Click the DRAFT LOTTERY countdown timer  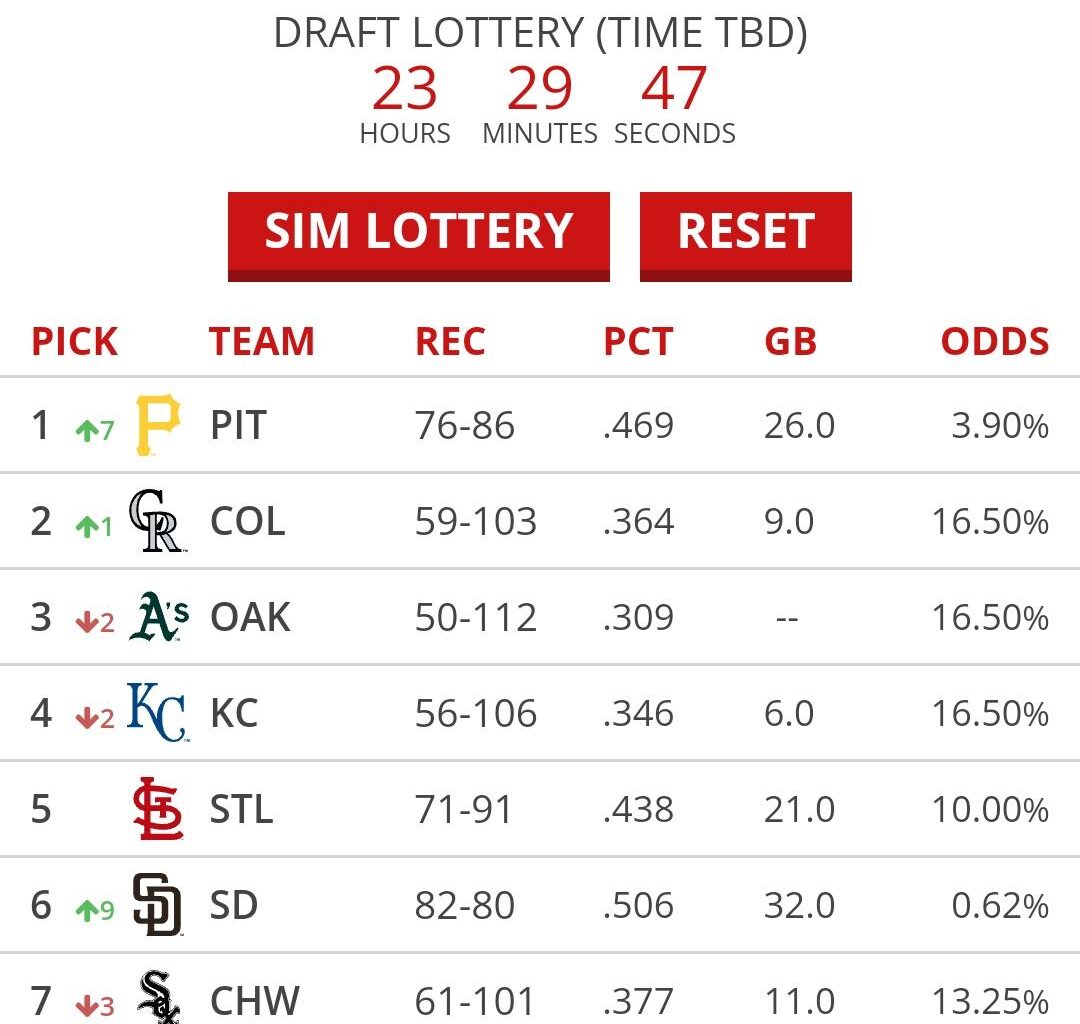point(540,95)
